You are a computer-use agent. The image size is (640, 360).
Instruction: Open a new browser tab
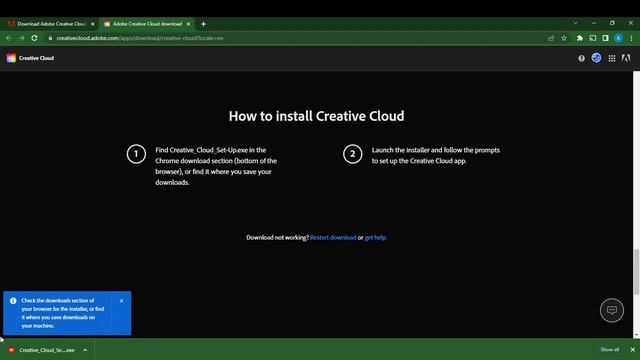click(203, 24)
